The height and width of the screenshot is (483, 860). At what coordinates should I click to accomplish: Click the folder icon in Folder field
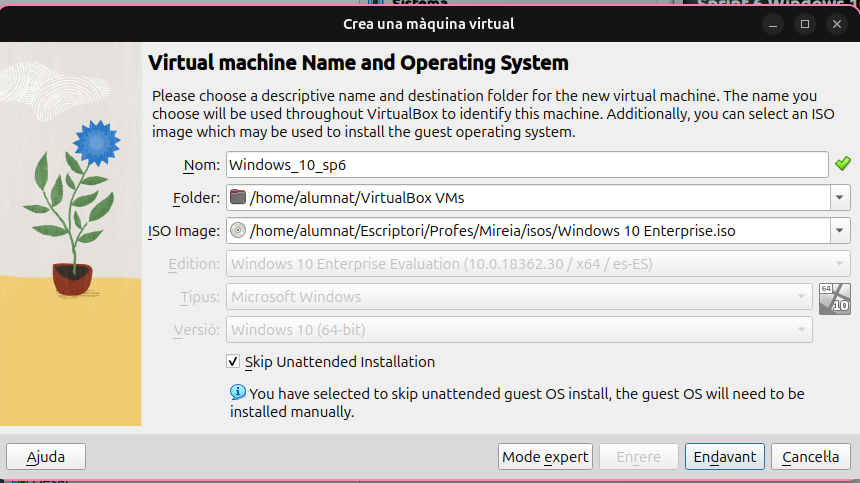(x=238, y=197)
